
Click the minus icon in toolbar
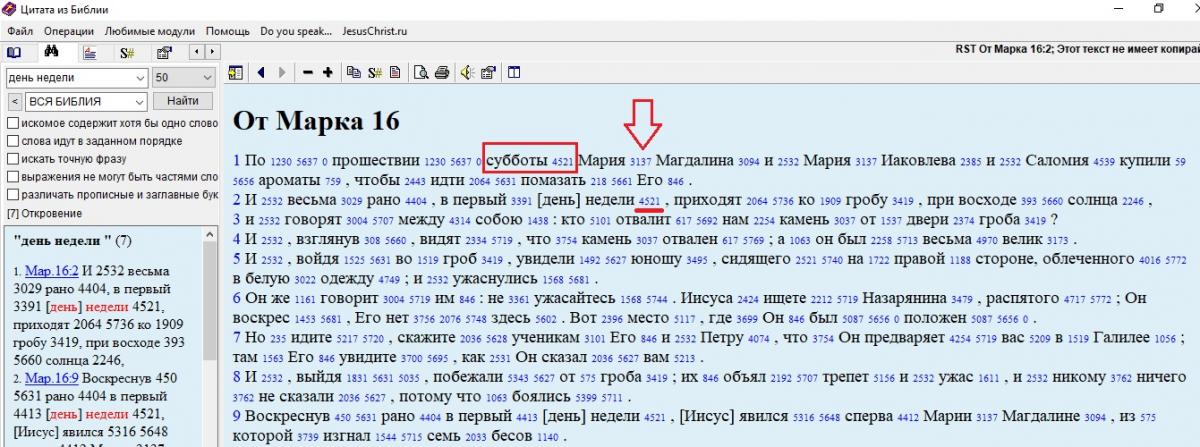308,72
